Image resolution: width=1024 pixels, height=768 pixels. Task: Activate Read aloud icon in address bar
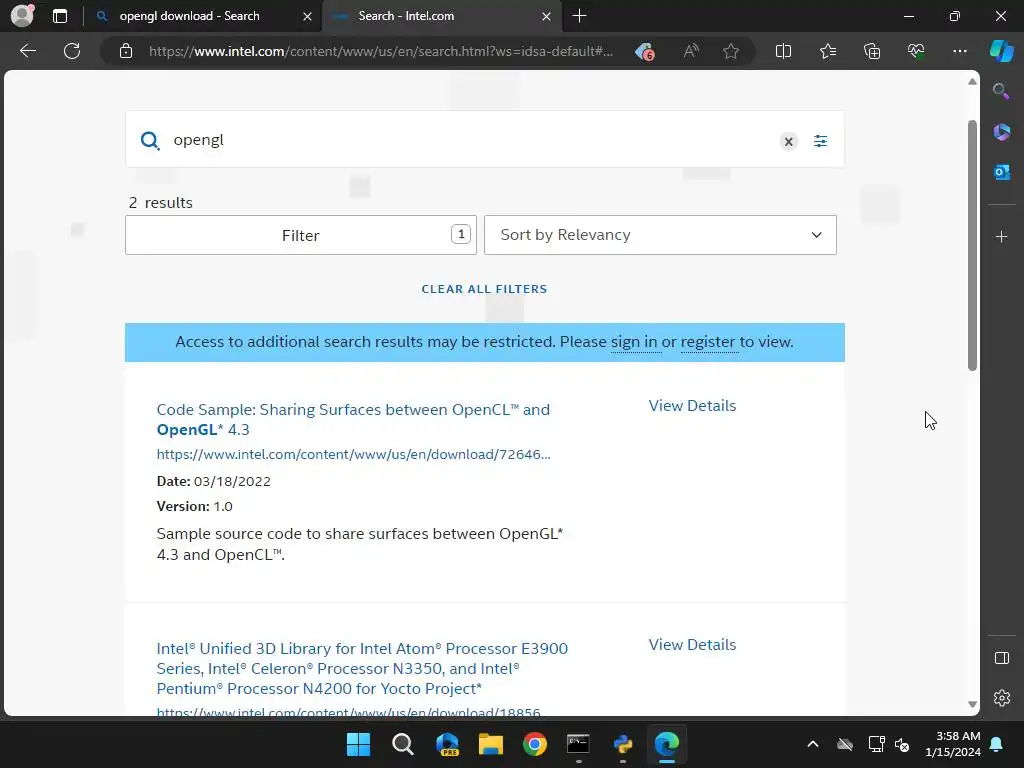691,51
